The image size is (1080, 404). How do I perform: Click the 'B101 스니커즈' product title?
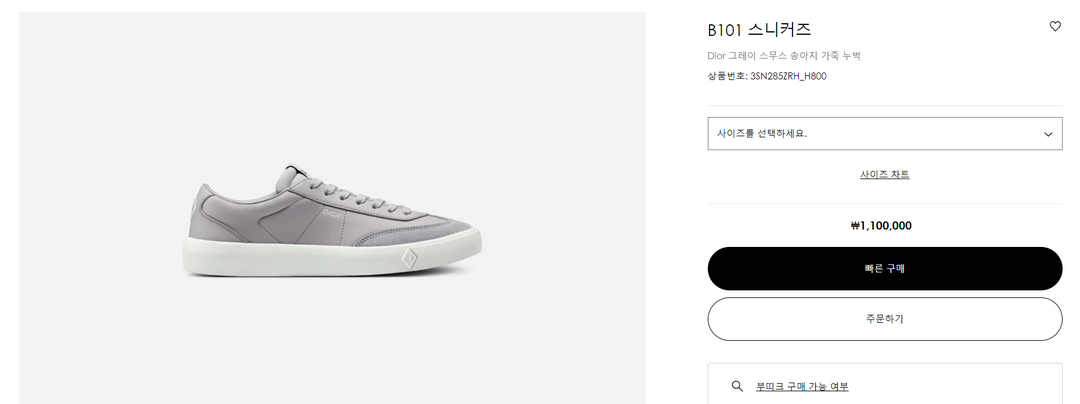point(759,30)
